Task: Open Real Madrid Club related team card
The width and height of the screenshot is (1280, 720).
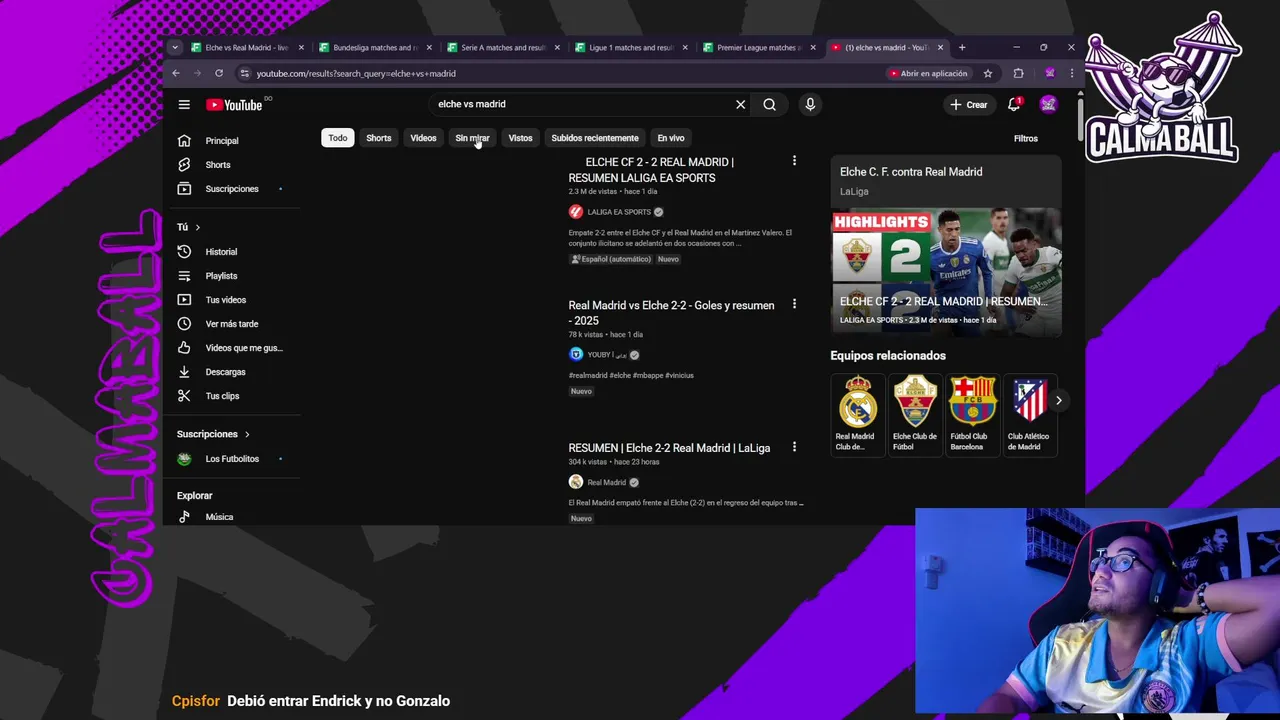Action: pyautogui.click(x=857, y=414)
